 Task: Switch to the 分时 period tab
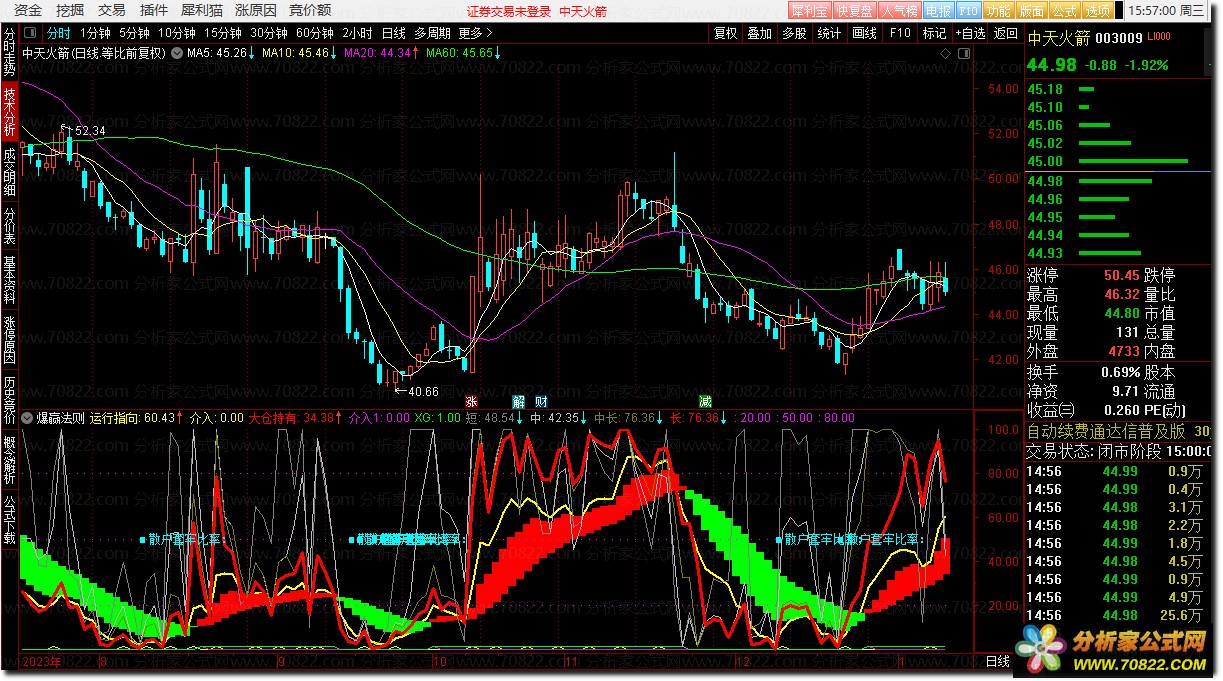coord(60,33)
